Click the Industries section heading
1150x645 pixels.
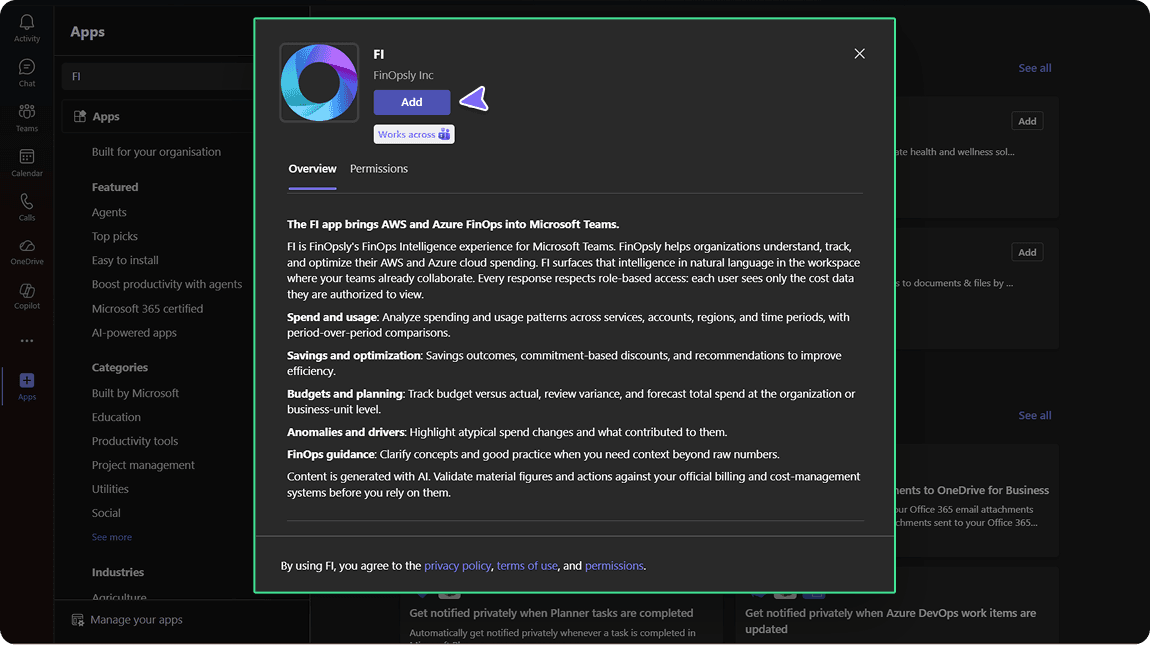(x=117, y=572)
